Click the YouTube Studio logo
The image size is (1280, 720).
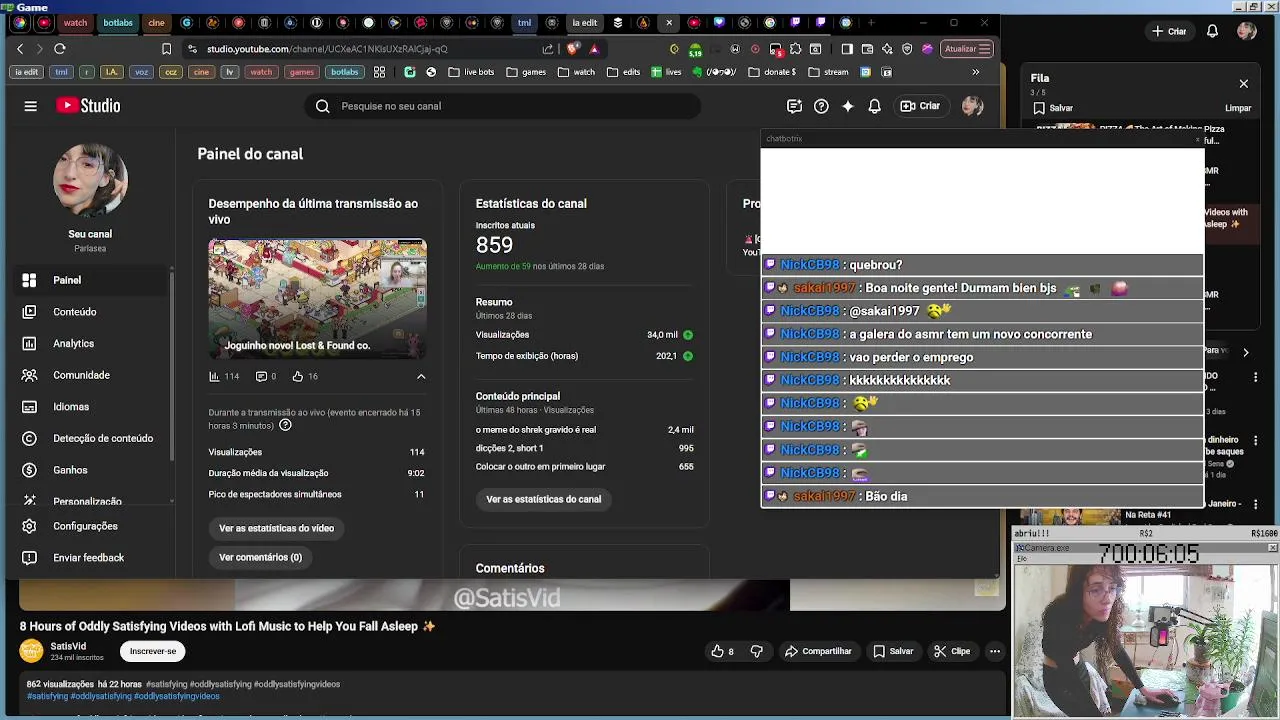point(88,106)
